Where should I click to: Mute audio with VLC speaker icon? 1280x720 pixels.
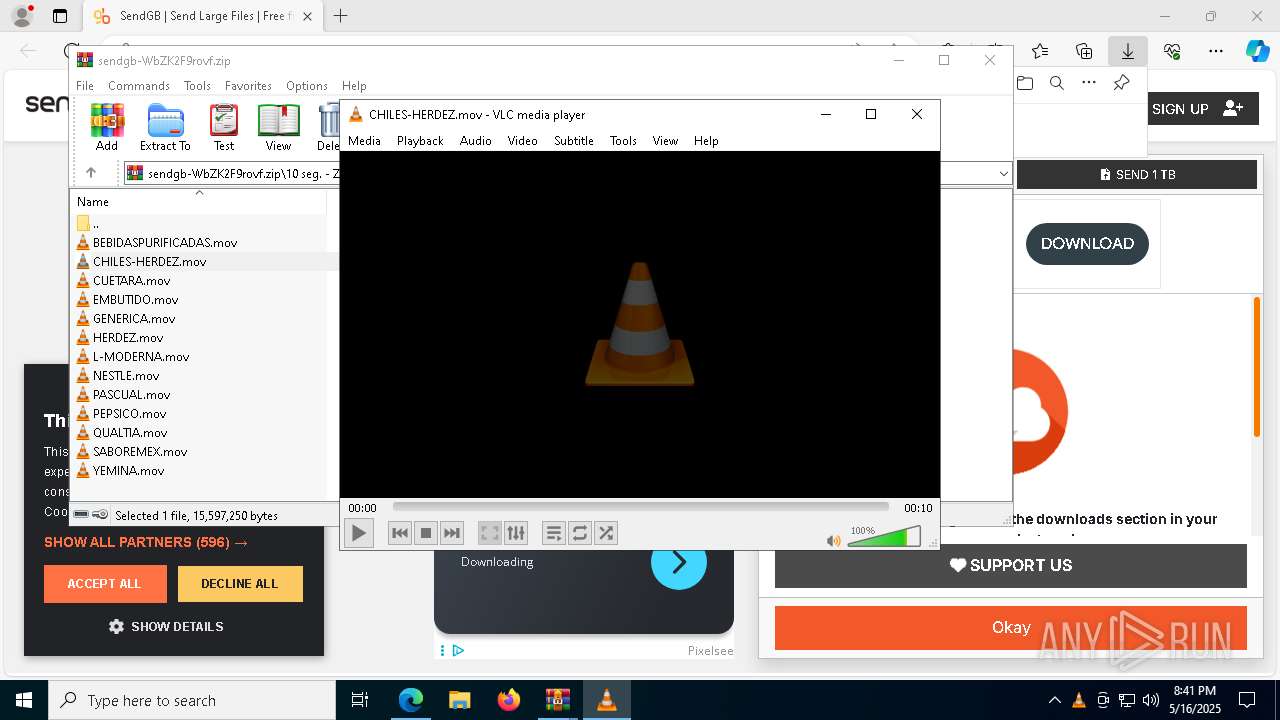(833, 540)
